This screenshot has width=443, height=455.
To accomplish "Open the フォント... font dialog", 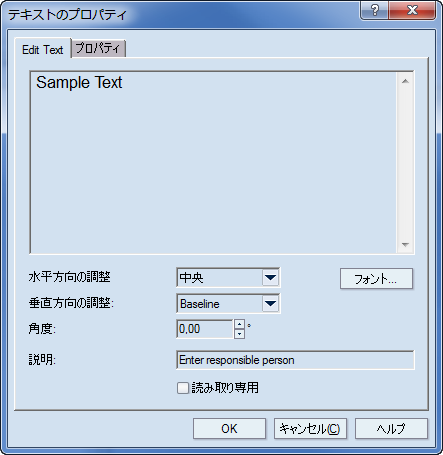I will click(376, 279).
